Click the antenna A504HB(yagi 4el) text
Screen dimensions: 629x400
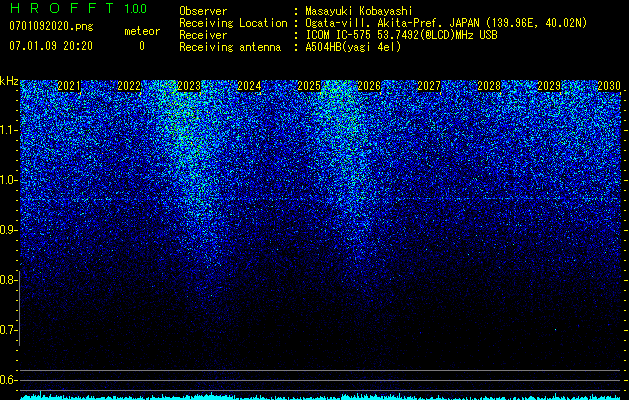coord(353,47)
